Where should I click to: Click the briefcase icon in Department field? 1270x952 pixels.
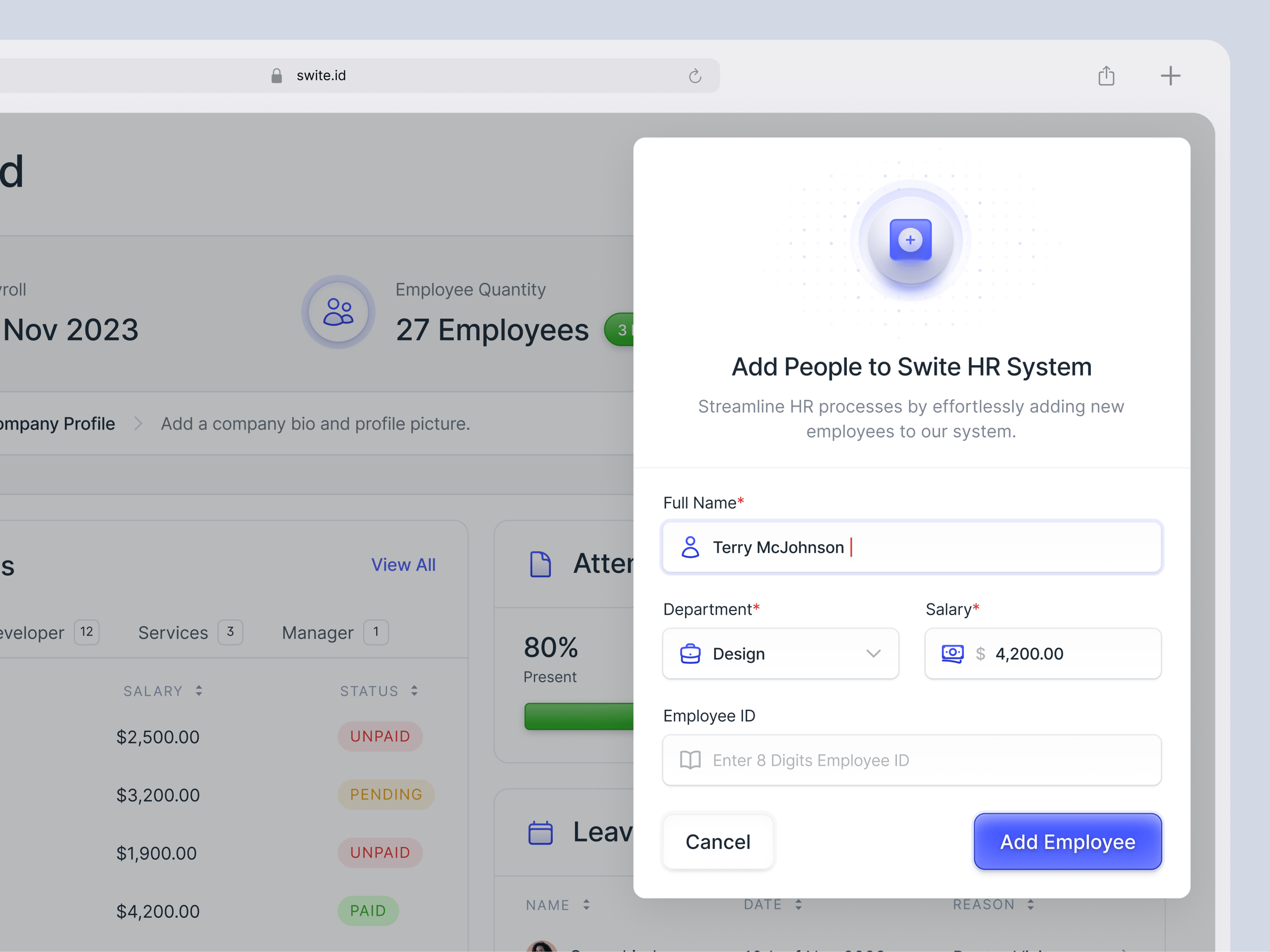tap(690, 654)
